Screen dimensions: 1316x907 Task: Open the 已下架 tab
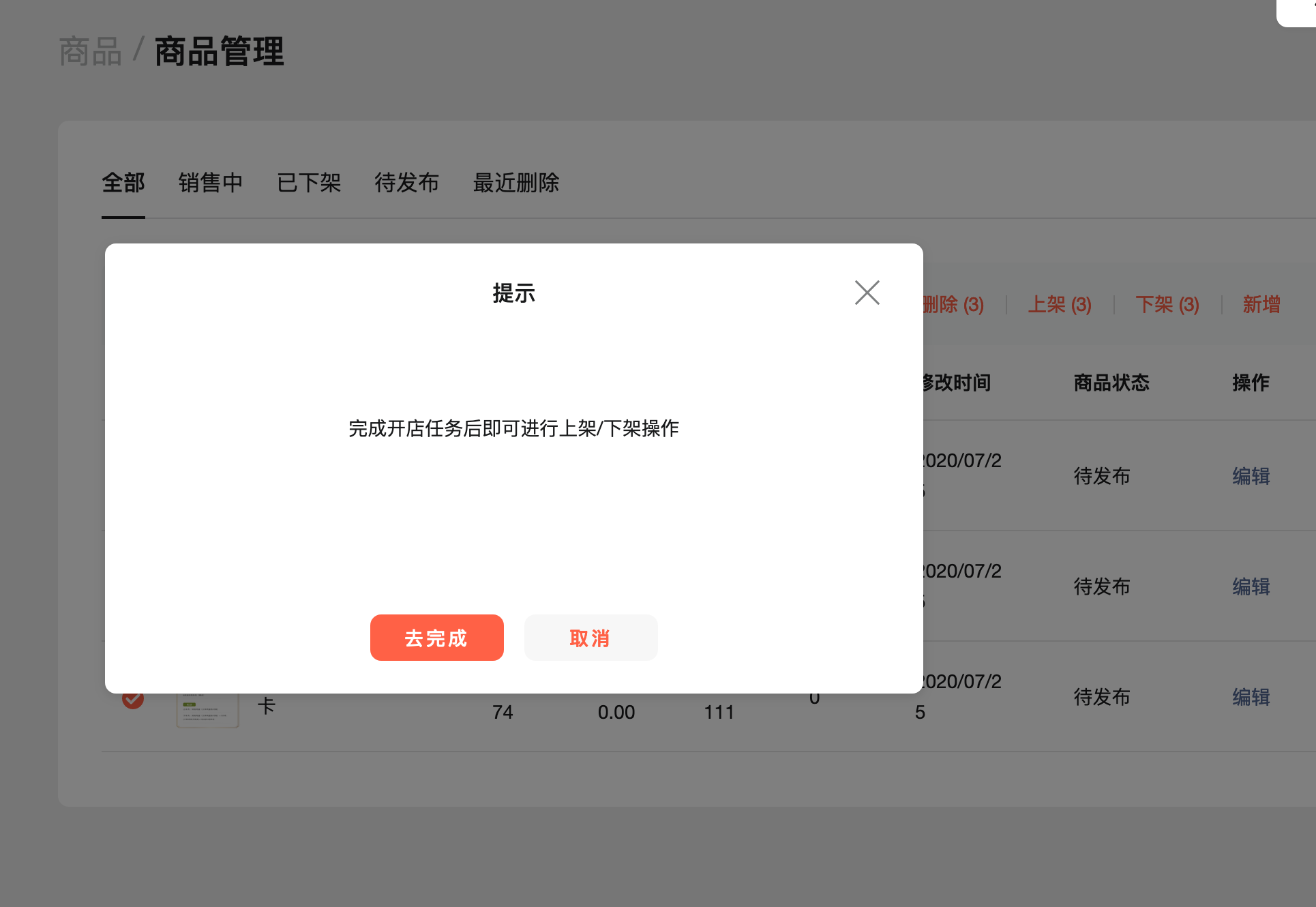[309, 183]
